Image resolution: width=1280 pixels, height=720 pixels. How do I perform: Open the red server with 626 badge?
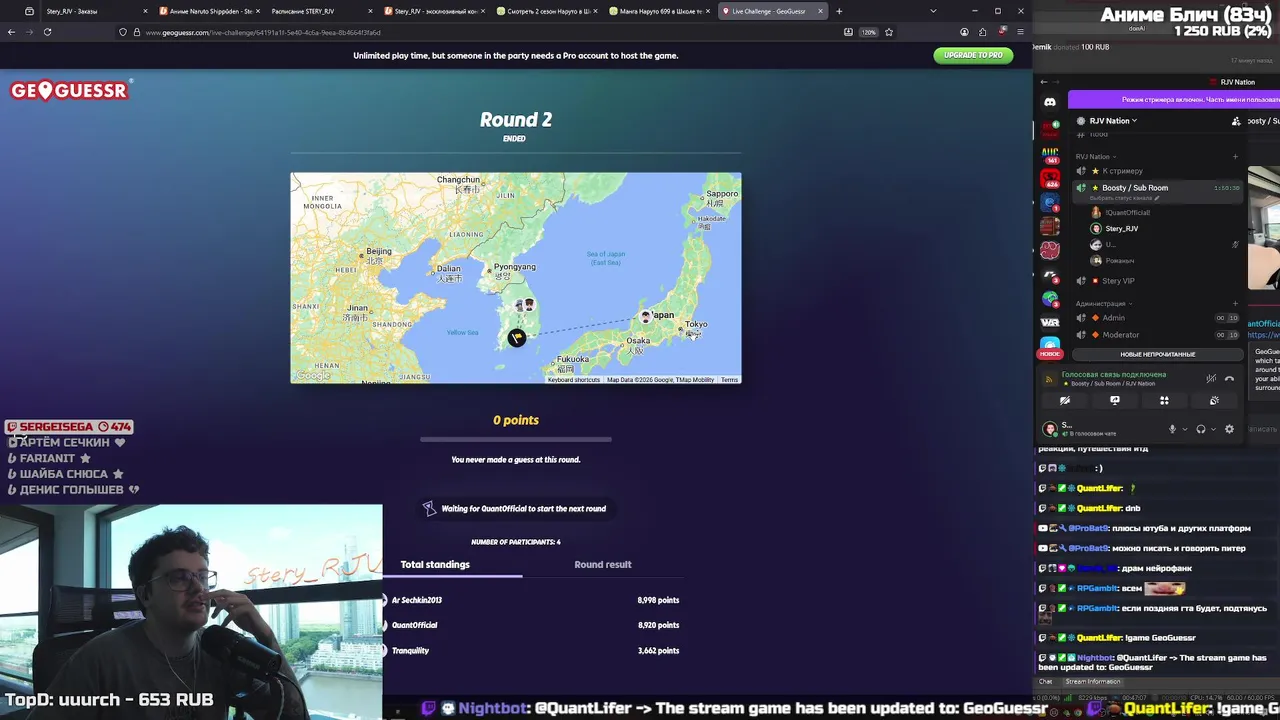pyautogui.click(x=1050, y=179)
